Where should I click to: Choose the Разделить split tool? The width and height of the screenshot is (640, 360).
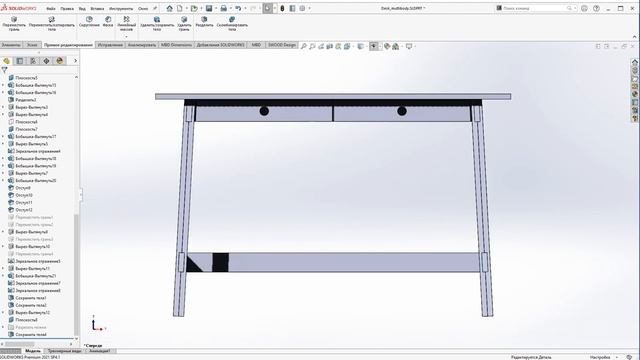[x=204, y=22]
